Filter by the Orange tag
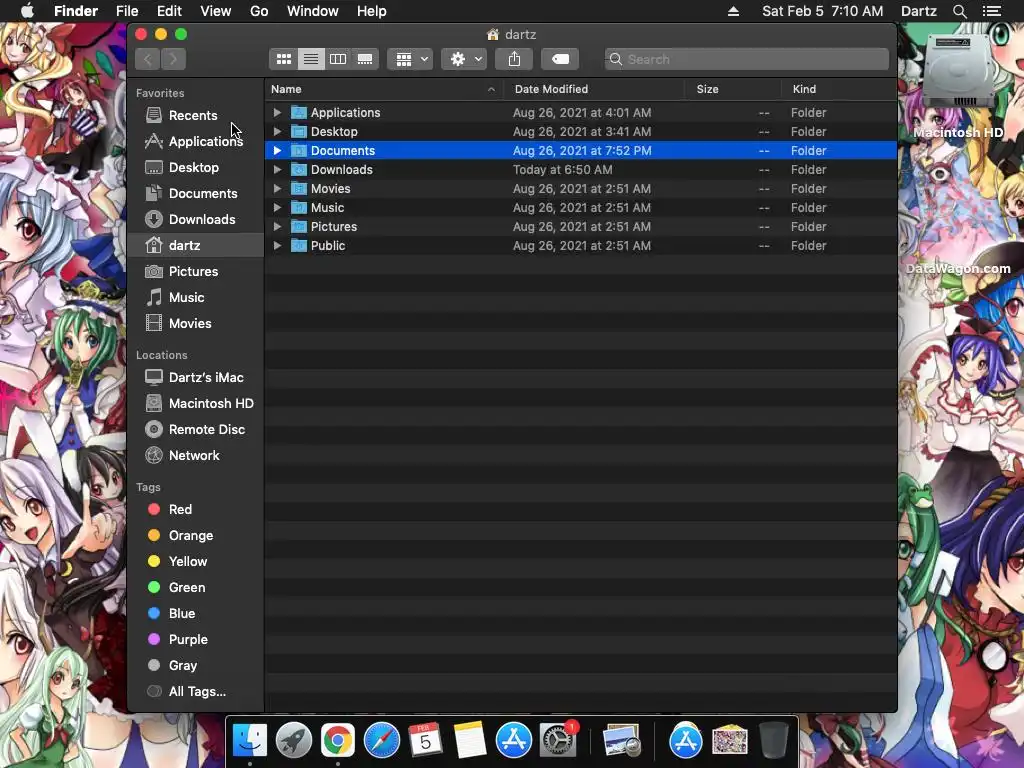Image resolution: width=1024 pixels, height=768 pixels. point(195,536)
